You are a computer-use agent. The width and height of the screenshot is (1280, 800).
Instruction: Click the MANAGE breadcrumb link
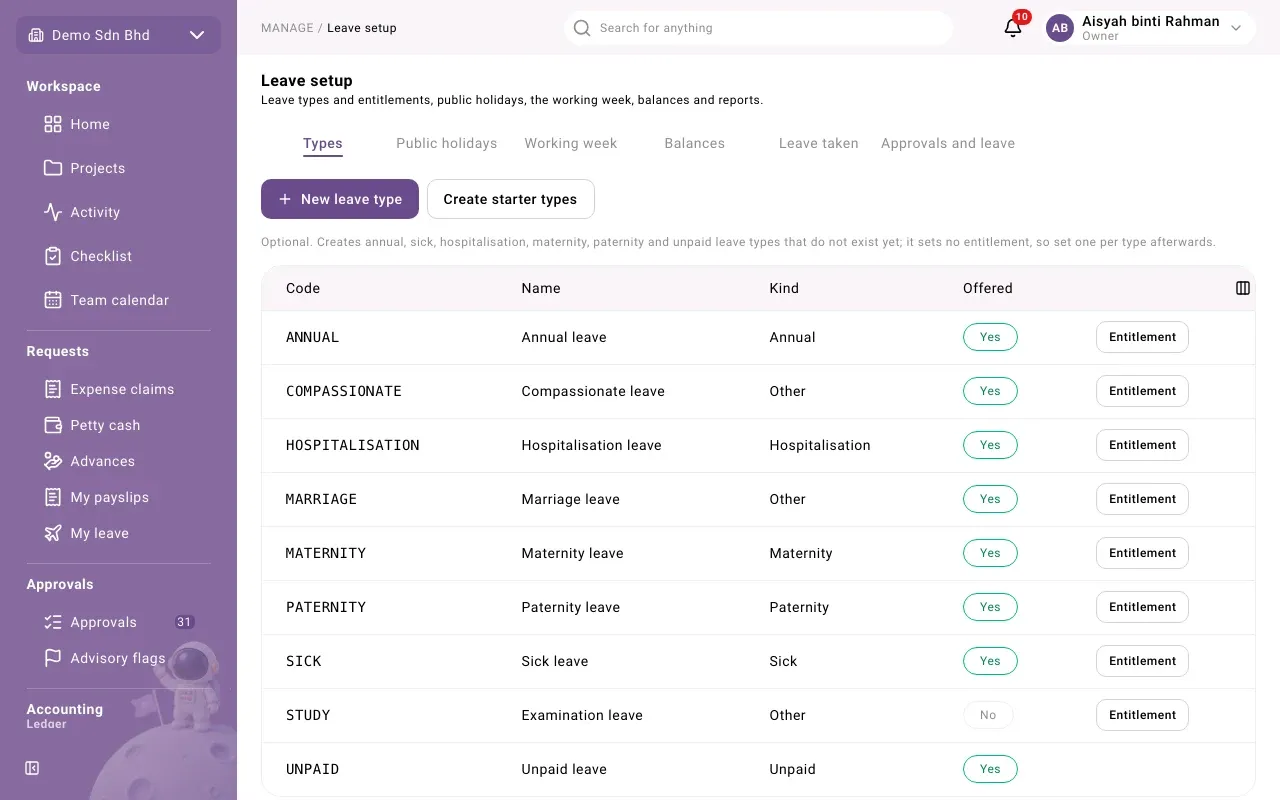pyautogui.click(x=287, y=28)
